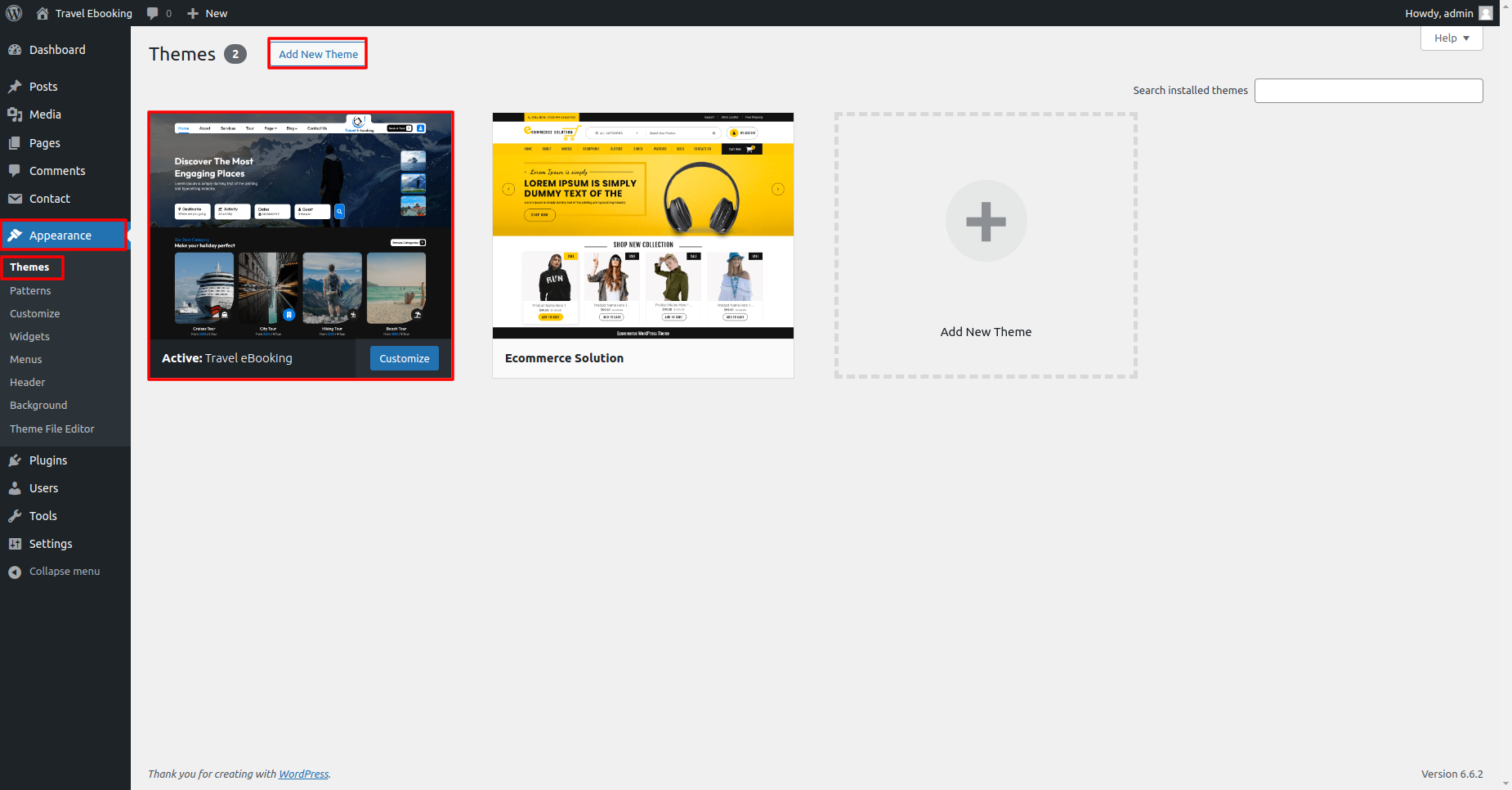Click the Media icon in sidebar
1512x790 pixels.
click(15, 114)
